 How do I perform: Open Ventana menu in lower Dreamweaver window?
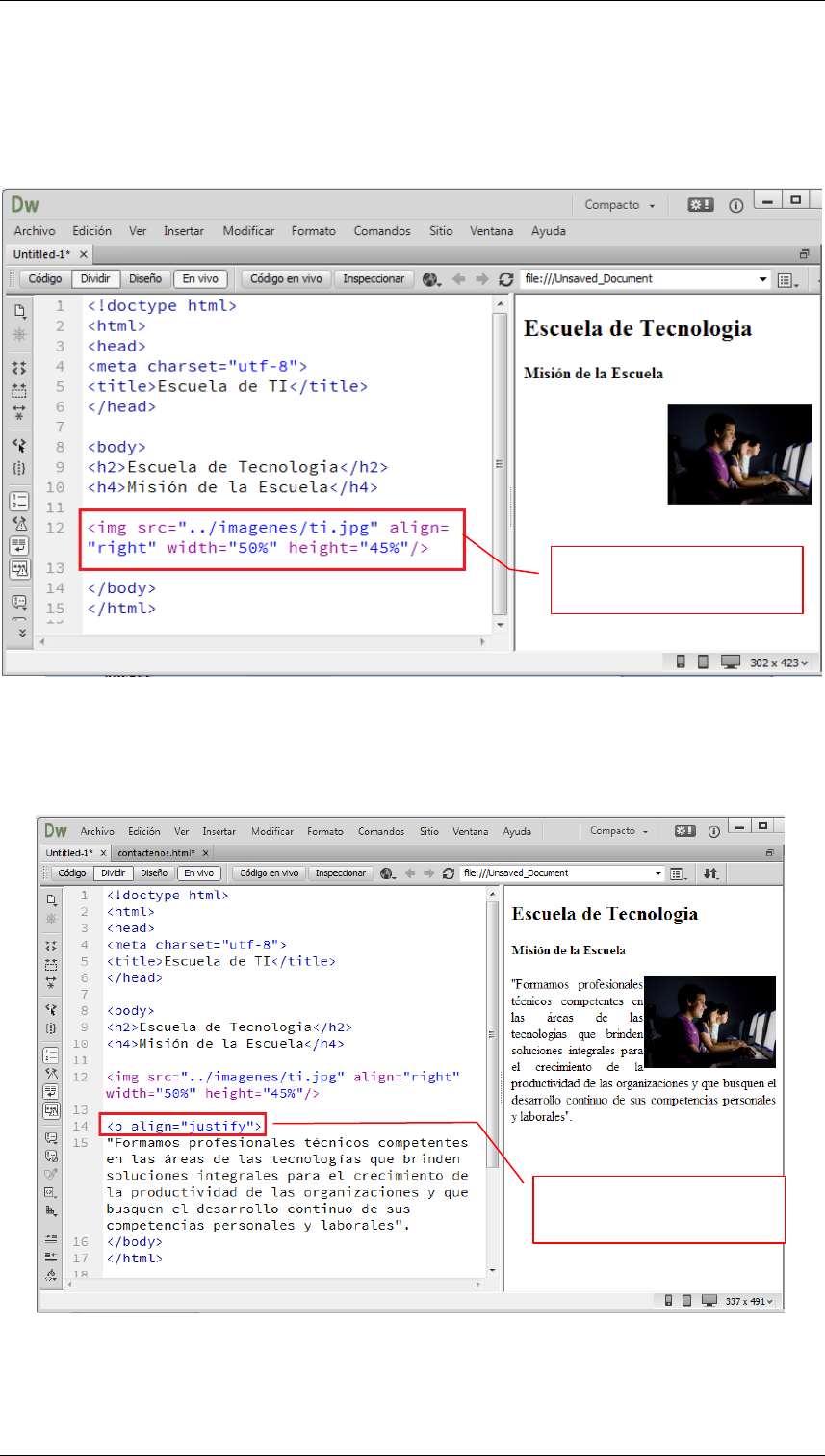coord(471,831)
